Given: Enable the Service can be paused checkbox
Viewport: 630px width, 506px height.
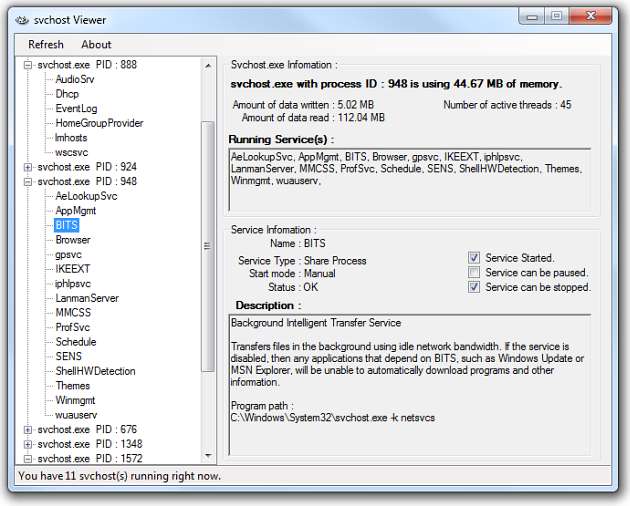Looking at the screenshot, I should coord(474,273).
